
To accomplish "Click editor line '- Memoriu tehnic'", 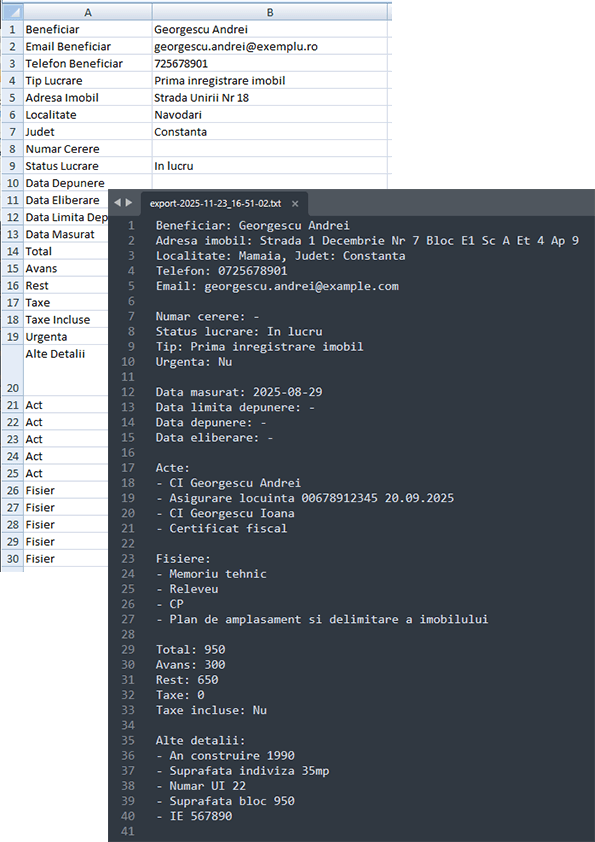I will point(211,574).
